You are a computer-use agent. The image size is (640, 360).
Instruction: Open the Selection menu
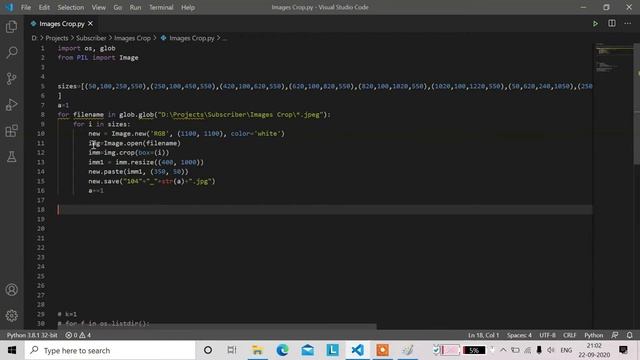(71, 7)
